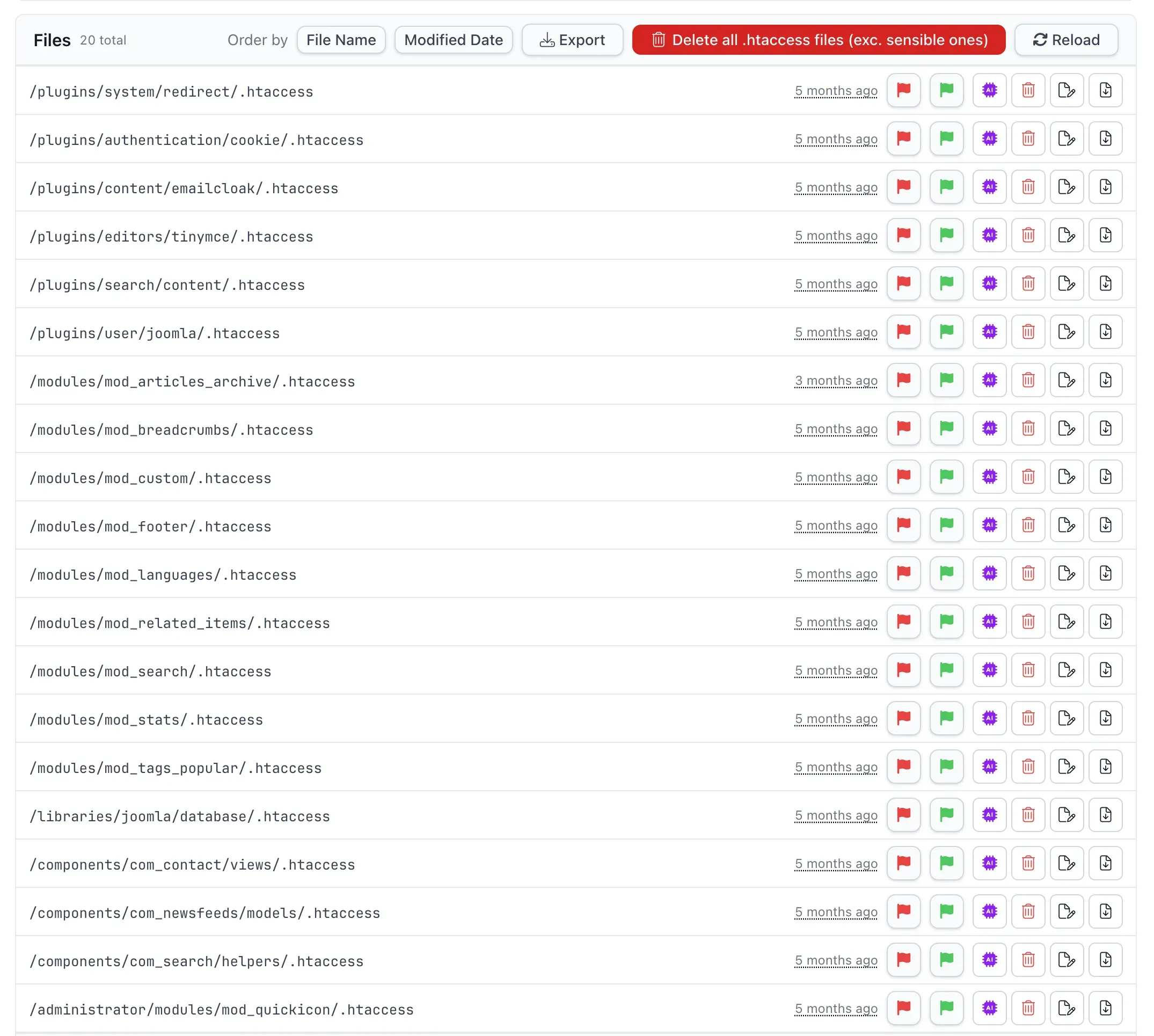Click green flag for /modules/mod_languages/.htaccess
The width and height of the screenshot is (1154, 1036).
[946, 574]
